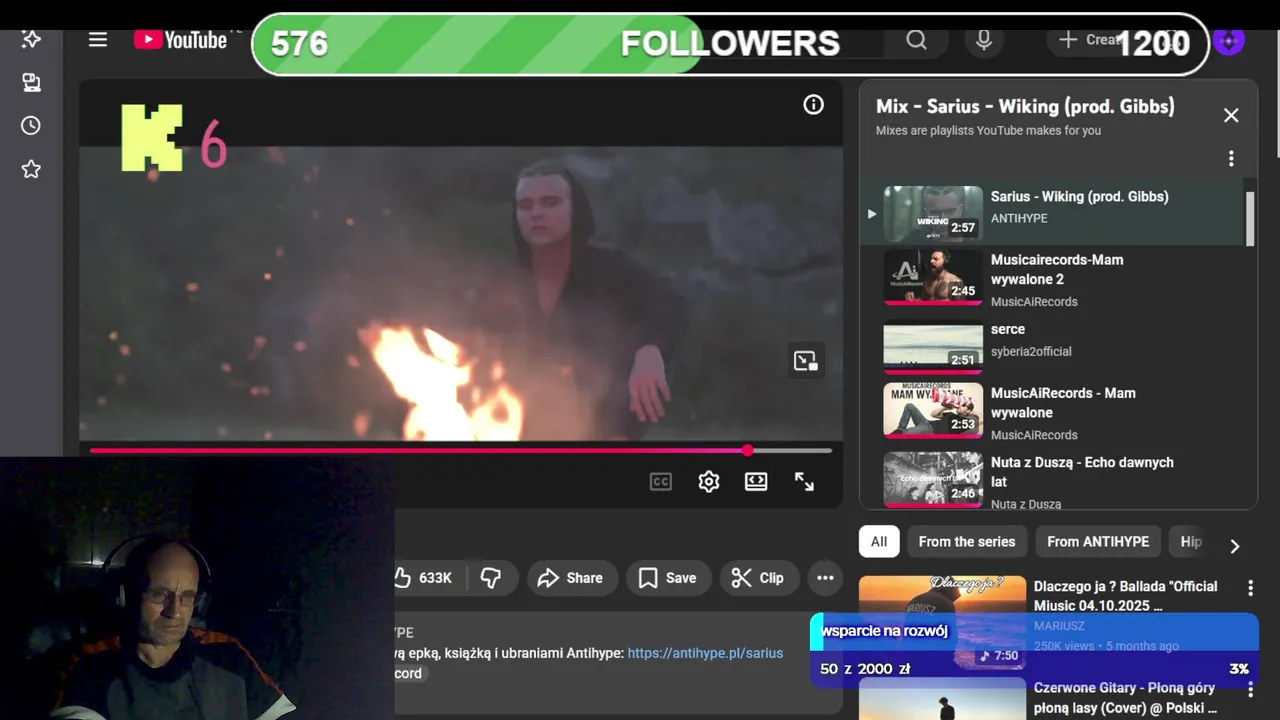Open Czerwone Gitary - Płoną góry video
The image size is (1280, 720).
1126,698
